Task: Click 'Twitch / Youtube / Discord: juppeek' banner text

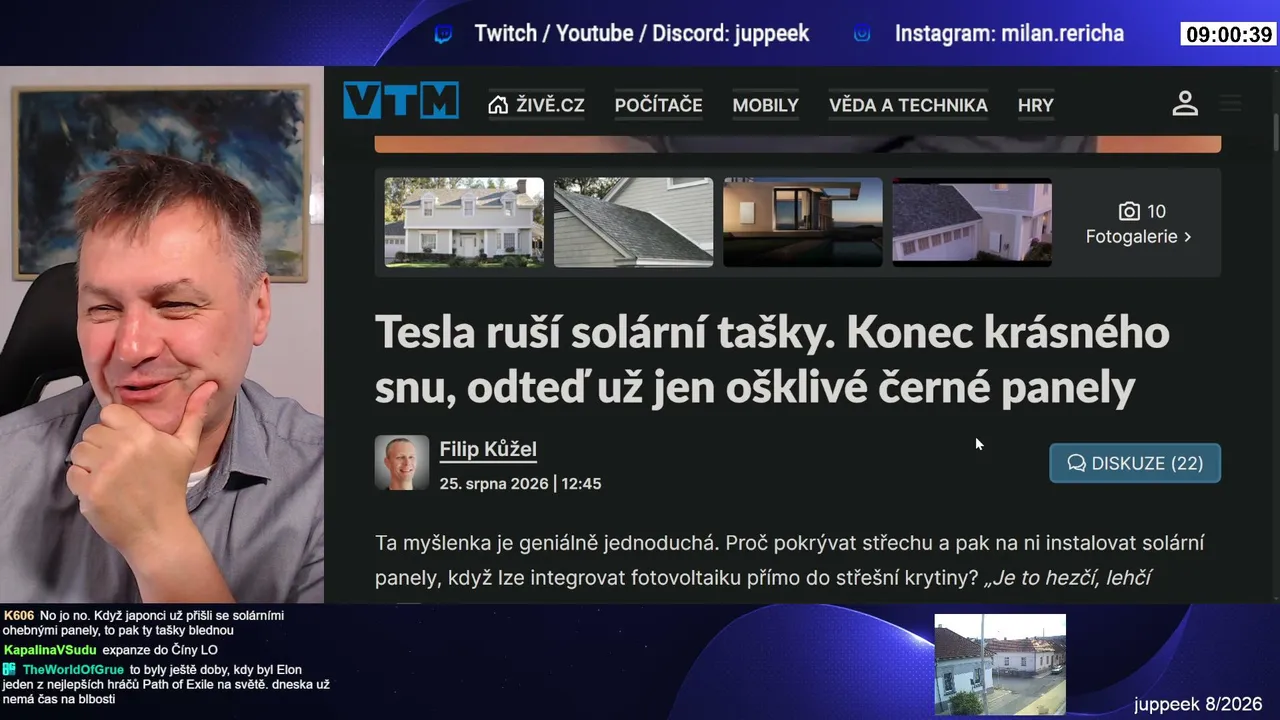Action: click(x=642, y=34)
